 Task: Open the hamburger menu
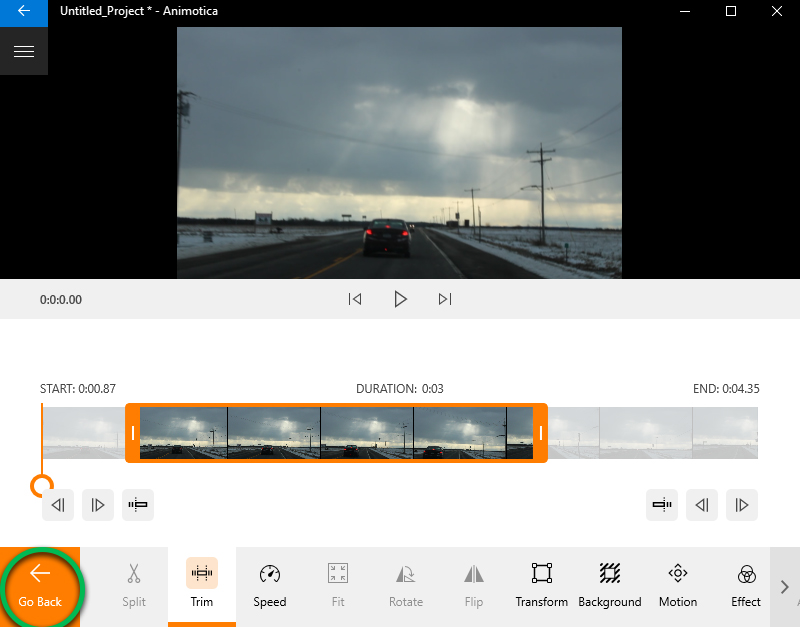pos(23,51)
